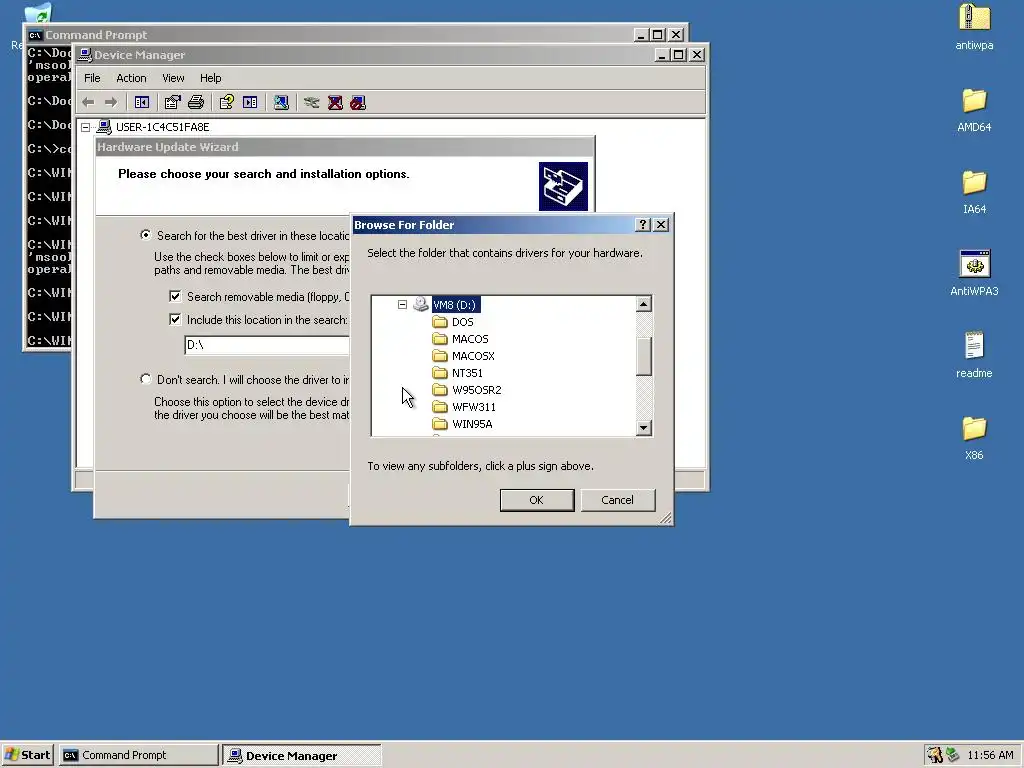The image size is (1024, 768).
Task: Click the Update Driver toolbar icon
Action: [x=312, y=103]
